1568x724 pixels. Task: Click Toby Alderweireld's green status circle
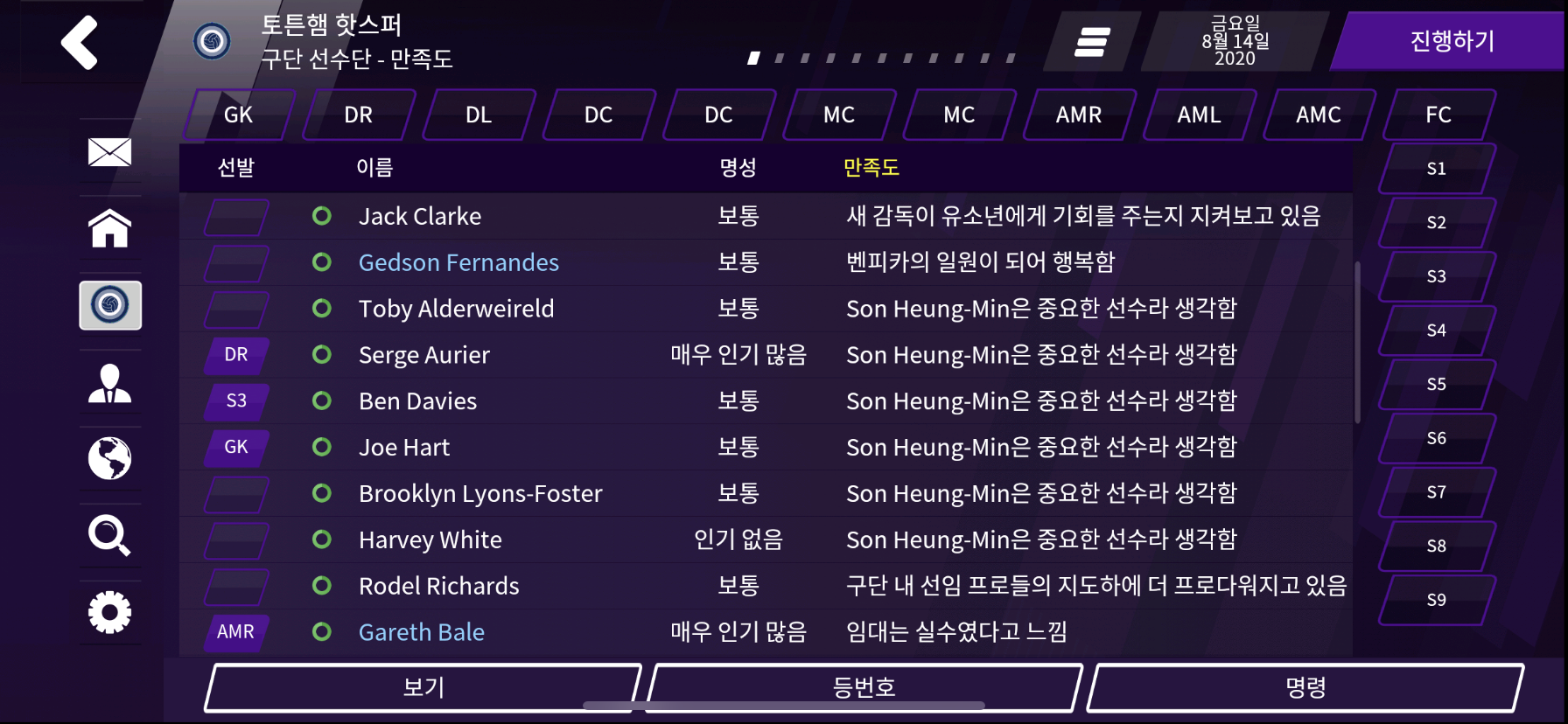(x=322, y=309)
